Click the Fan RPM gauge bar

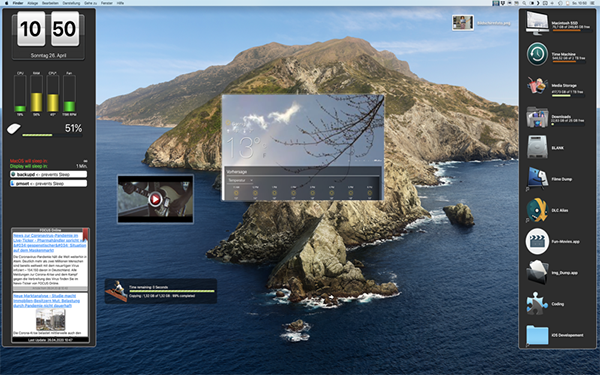click(x=69, y=94)
